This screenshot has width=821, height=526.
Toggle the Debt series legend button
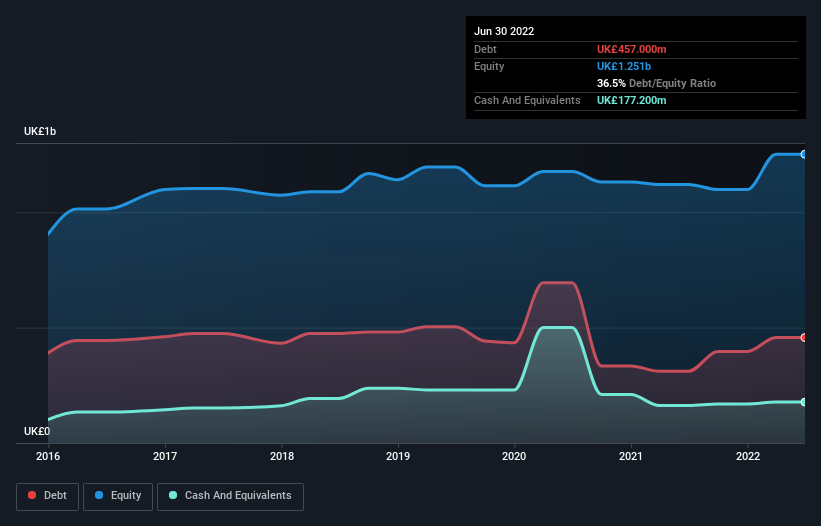[48, 496]
